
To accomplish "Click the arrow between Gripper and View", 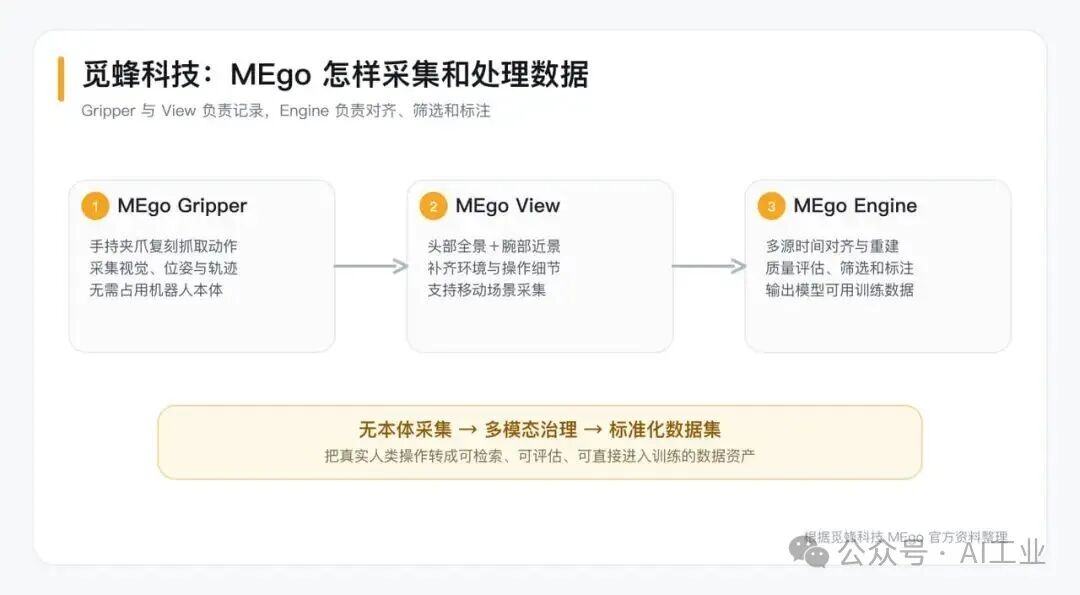I will [x=371, y=266].
